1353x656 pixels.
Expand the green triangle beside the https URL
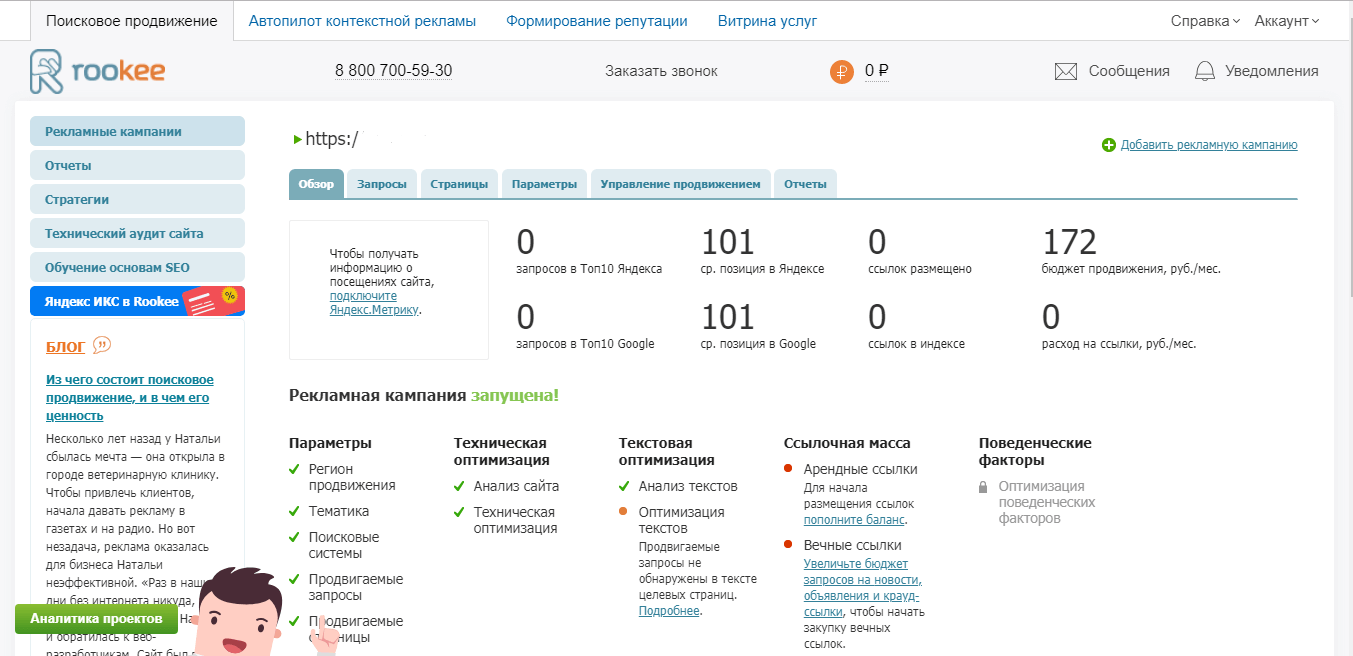click(x=297, y=139)
